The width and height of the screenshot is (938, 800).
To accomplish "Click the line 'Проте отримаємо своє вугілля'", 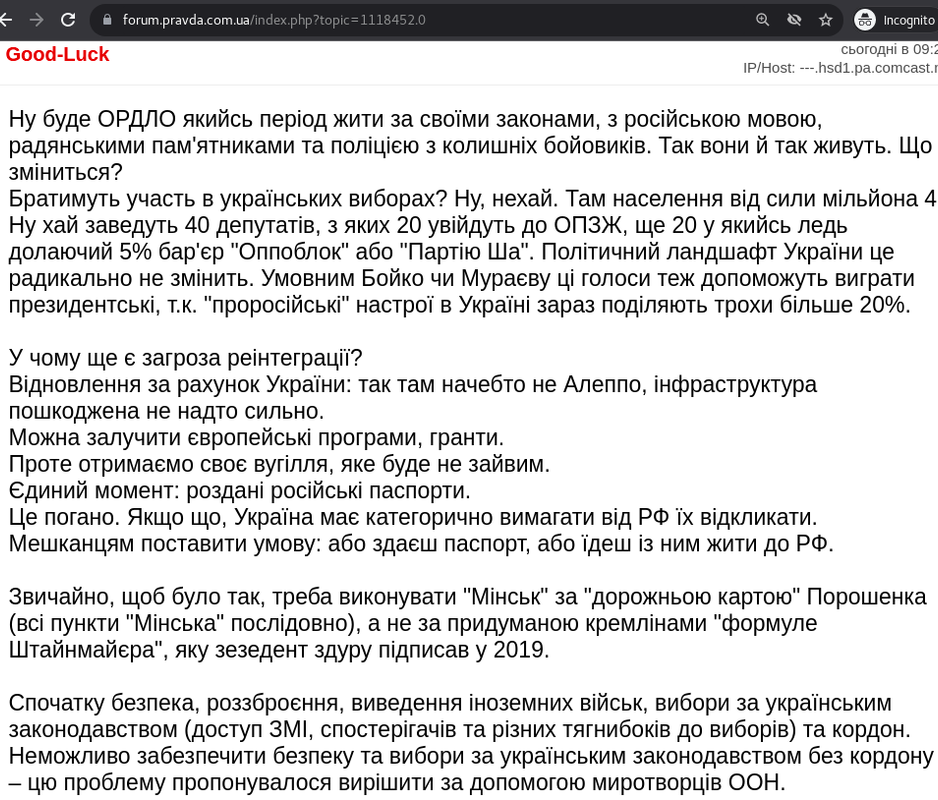I will click(279, 464).
